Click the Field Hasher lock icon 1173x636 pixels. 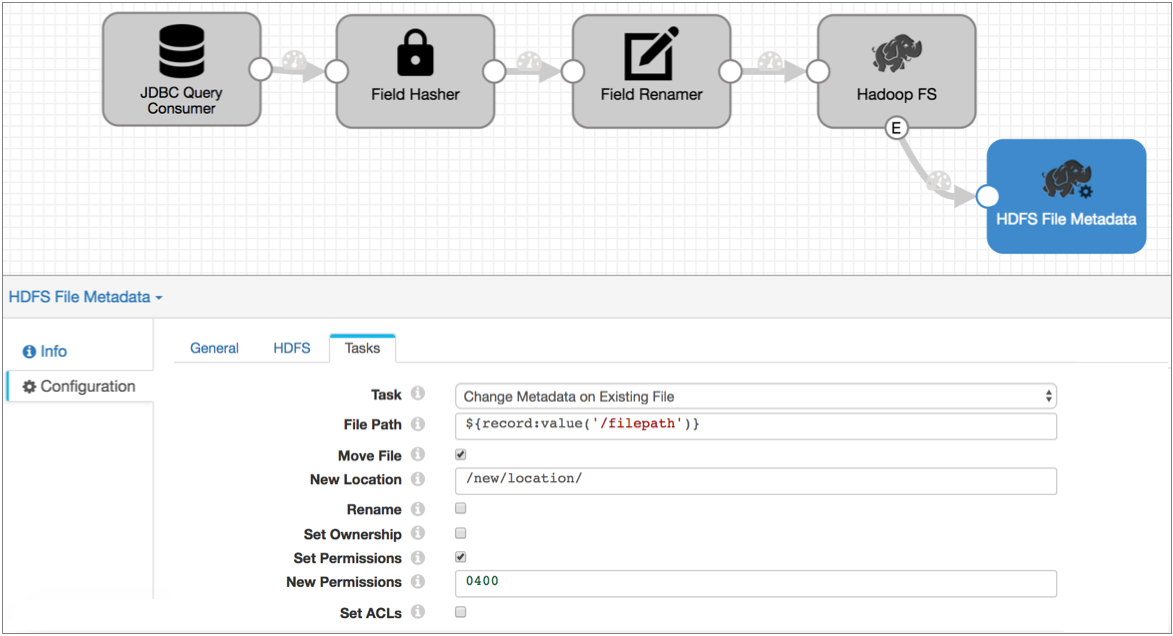point(415,52)
